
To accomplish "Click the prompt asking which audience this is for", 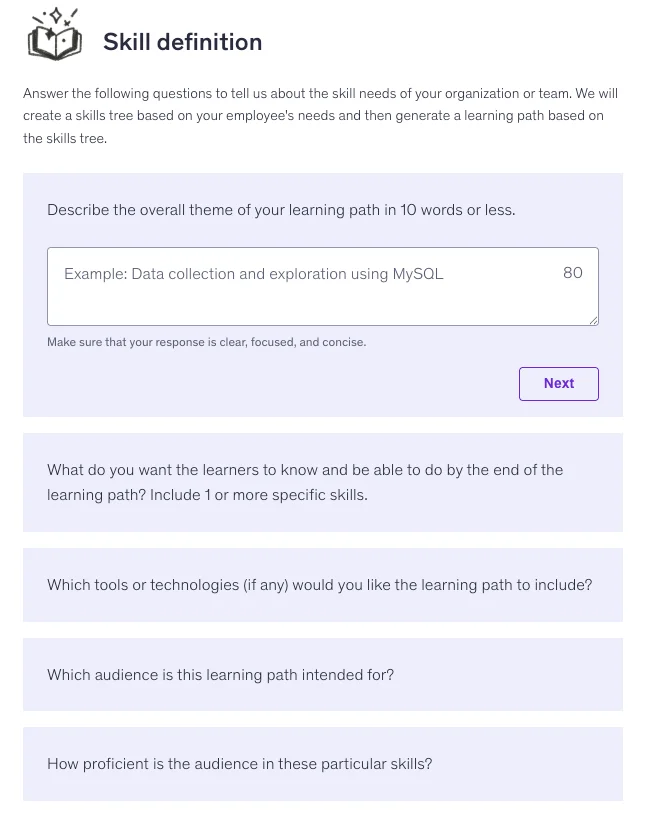I will coord(220,675).
